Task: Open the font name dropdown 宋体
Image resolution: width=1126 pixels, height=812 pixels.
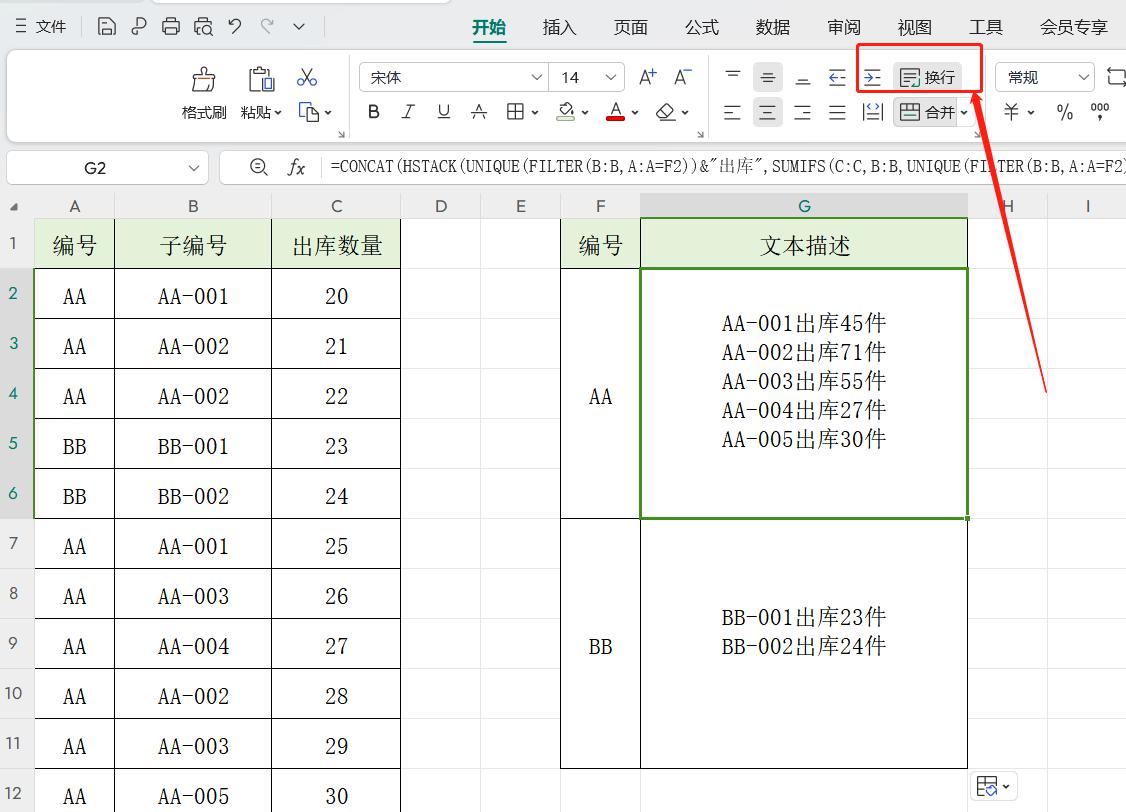Action: 536,77
